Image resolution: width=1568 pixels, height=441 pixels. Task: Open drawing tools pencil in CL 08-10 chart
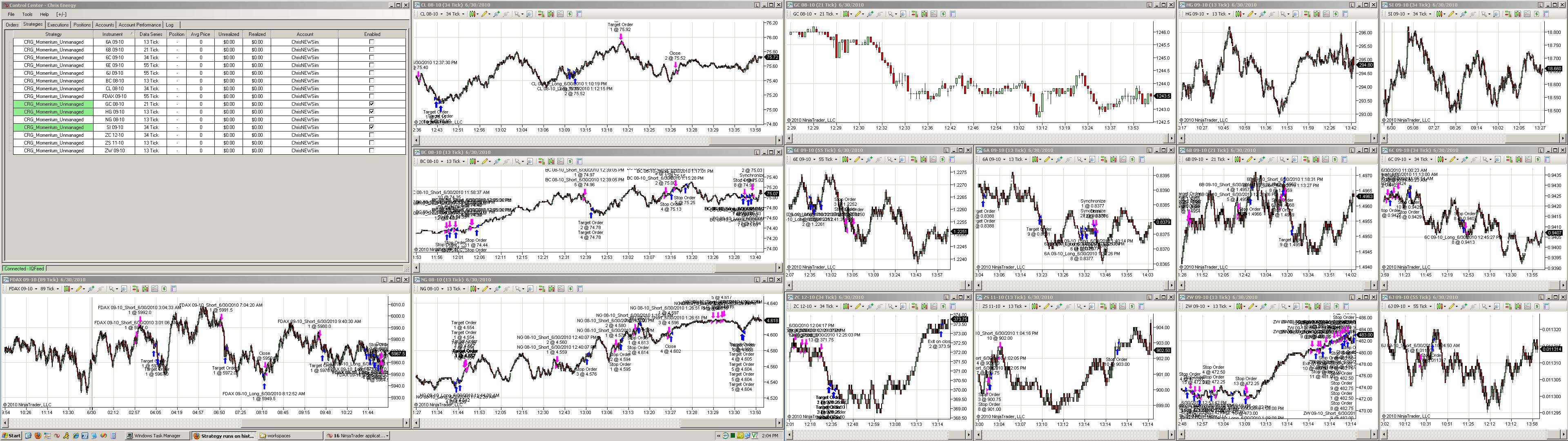pyautogui.click(x=485, y=14)
